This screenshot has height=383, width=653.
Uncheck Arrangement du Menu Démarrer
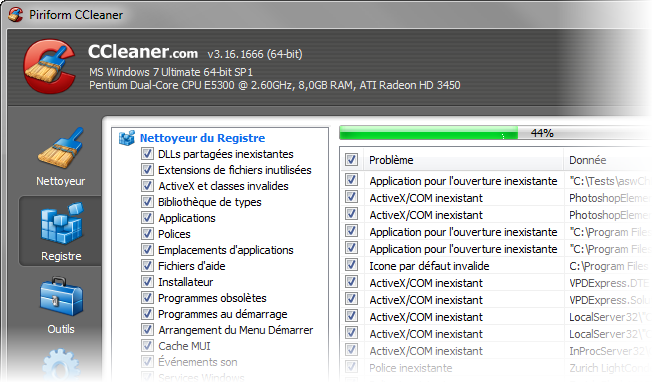pos(147,330)
